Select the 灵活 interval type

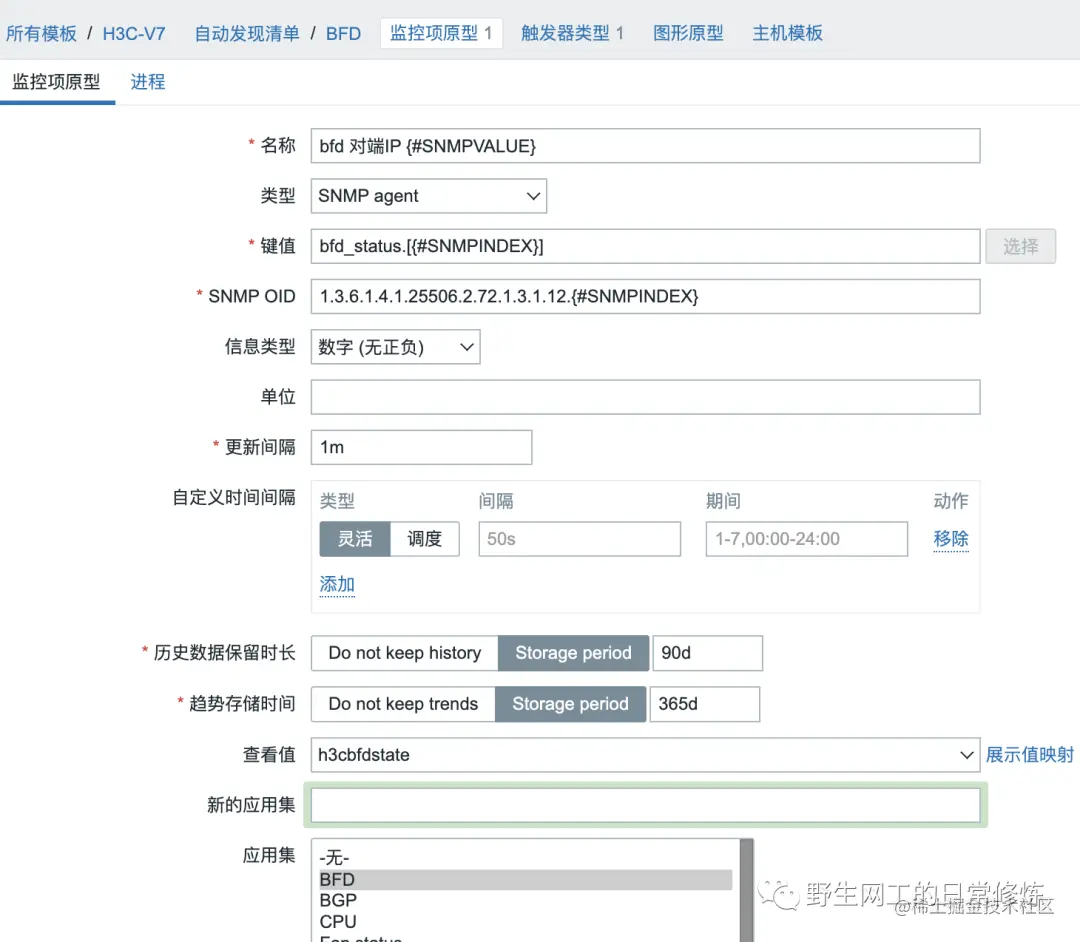point(355,539)
